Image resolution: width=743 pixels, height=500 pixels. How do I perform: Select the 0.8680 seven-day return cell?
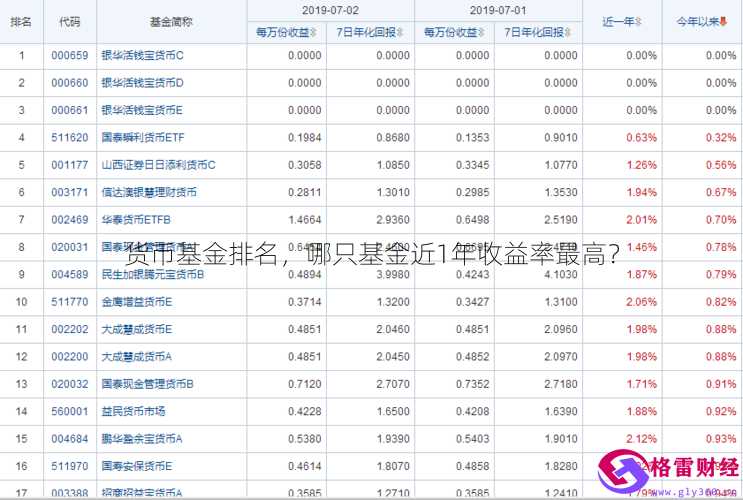pos(393,138)
